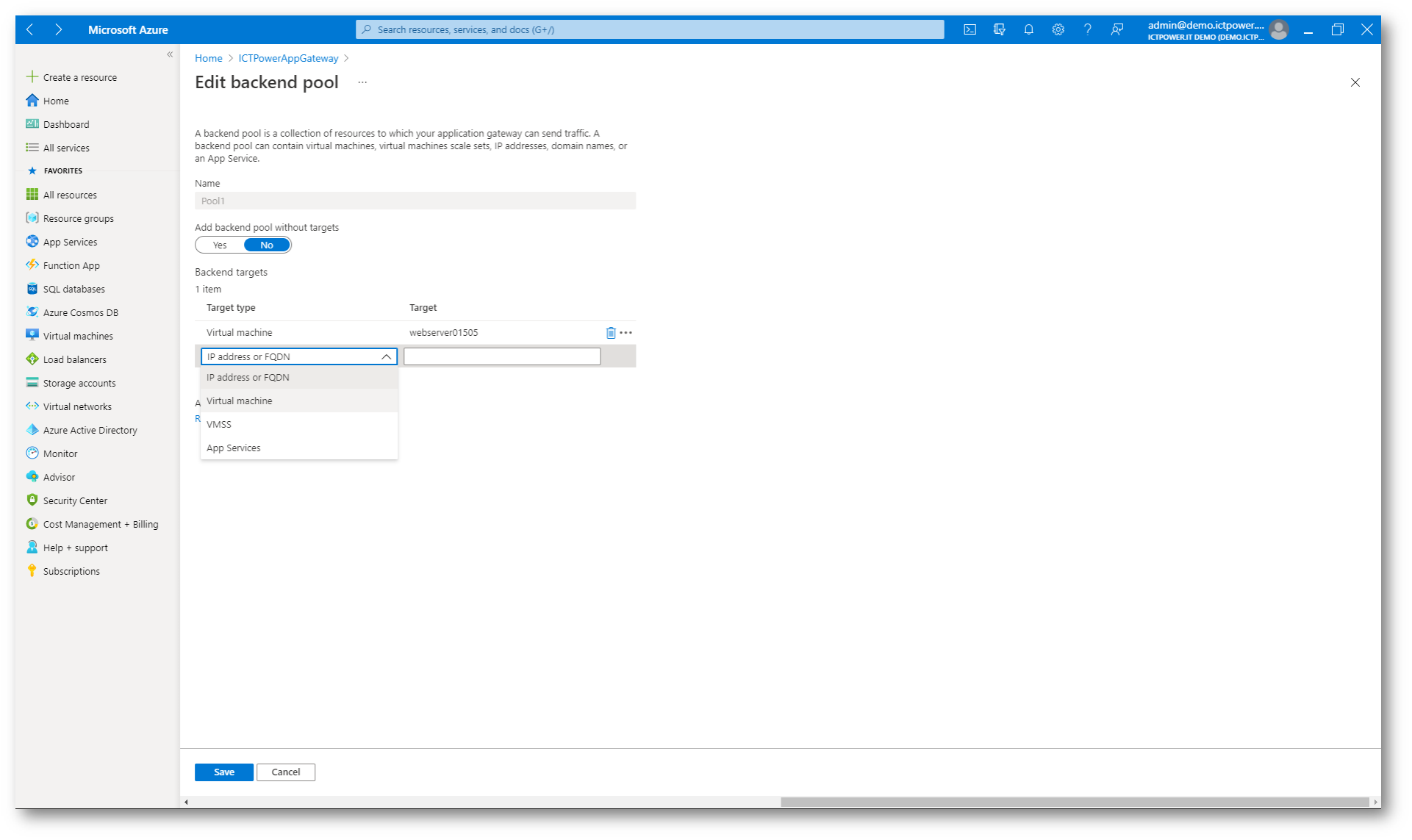Open Virtual machines in the sidebar
This screenshot has height=840, width=1412.
tap(78, 336)
